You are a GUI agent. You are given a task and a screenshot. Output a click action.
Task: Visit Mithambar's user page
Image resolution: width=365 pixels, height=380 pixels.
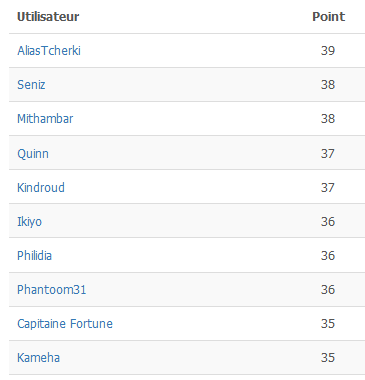tap(45, 119)
